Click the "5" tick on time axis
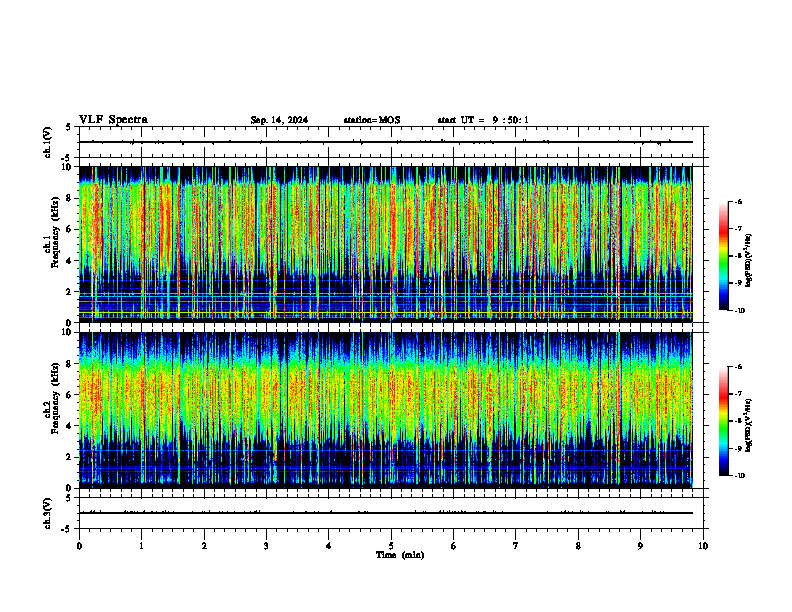Image resolution: width=792 pixels, height=612 pixels. coord(391,546)
